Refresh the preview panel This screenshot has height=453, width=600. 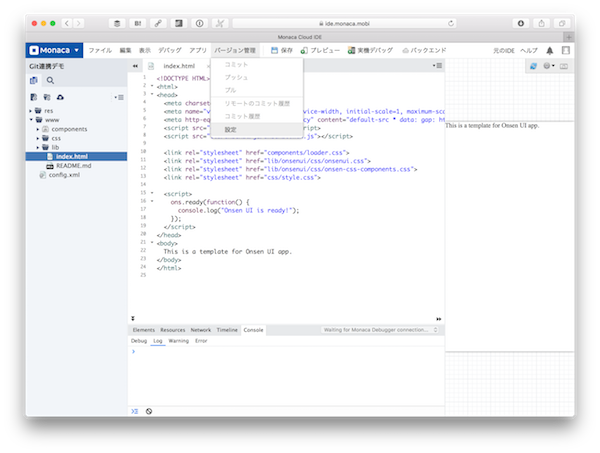pos(533,66)
